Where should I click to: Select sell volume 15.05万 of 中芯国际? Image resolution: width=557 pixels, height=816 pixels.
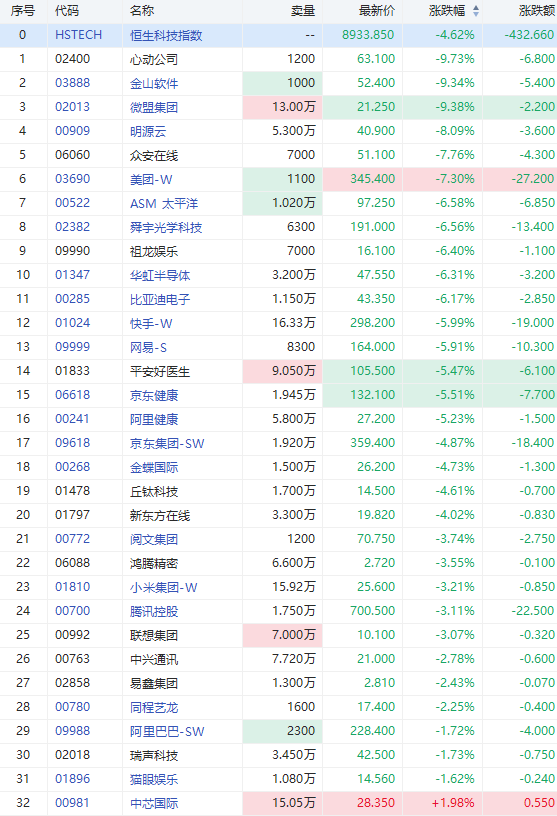point(294,803)
